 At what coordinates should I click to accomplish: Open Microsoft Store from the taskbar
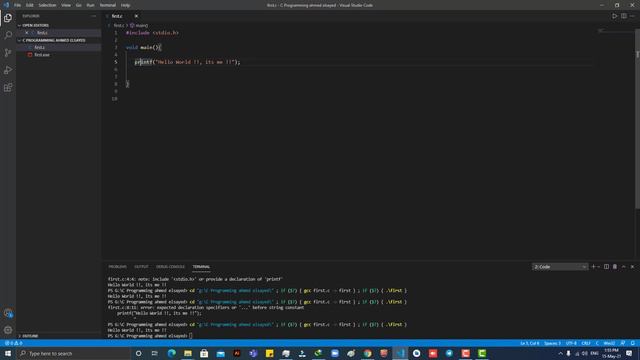pyautogui.click(x=204, y=353)
